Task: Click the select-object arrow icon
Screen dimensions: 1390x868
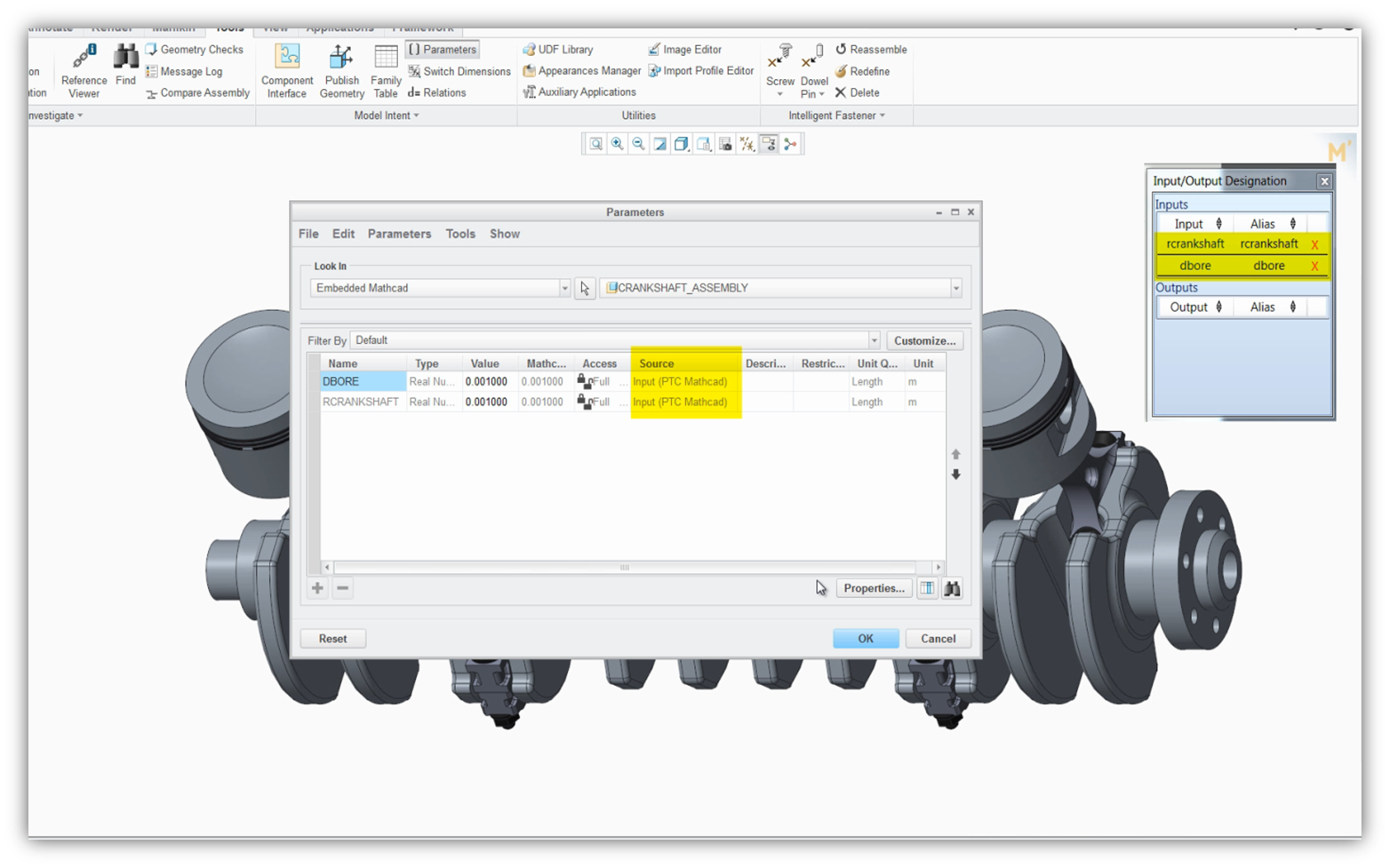Action: pyautogui.click(x=585, y=289)
